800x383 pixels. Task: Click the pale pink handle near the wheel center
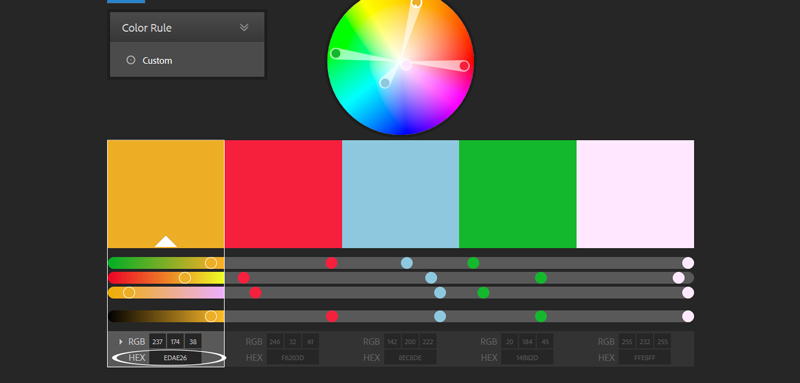[x=406, y=65]
